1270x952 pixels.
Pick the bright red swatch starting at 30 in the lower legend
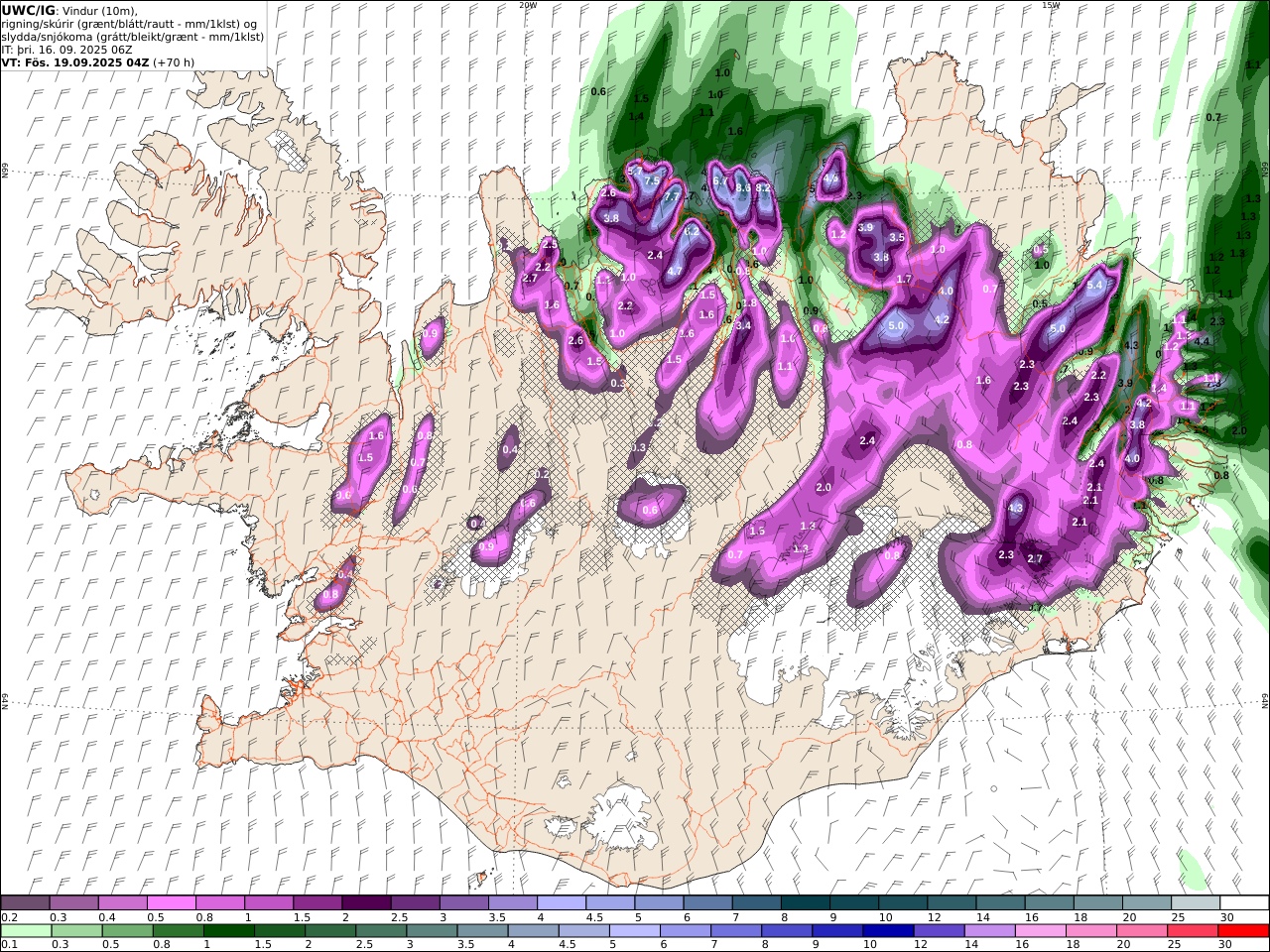click(1243, 930)
